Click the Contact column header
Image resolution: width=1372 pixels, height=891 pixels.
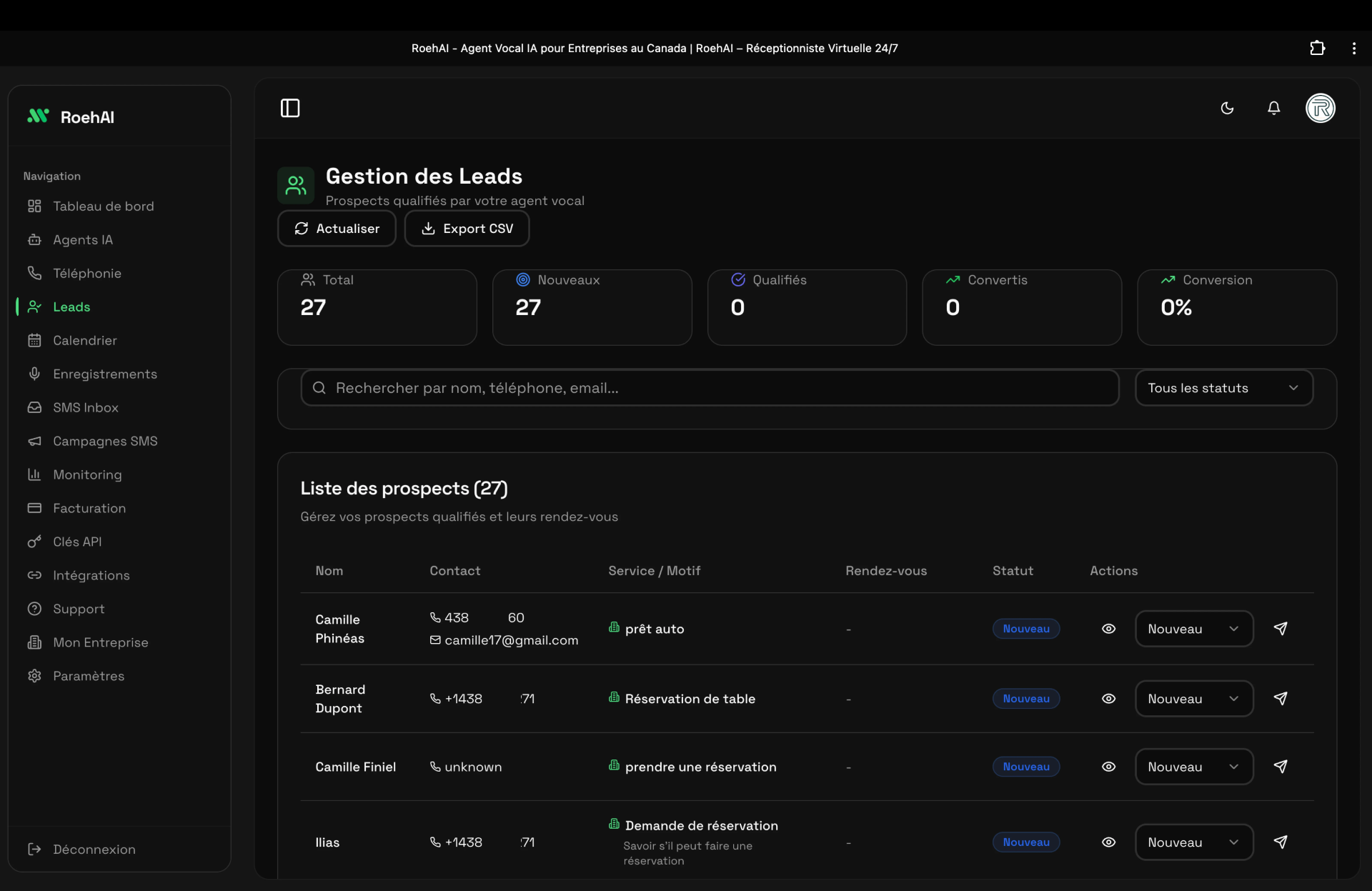coord(455,571)
